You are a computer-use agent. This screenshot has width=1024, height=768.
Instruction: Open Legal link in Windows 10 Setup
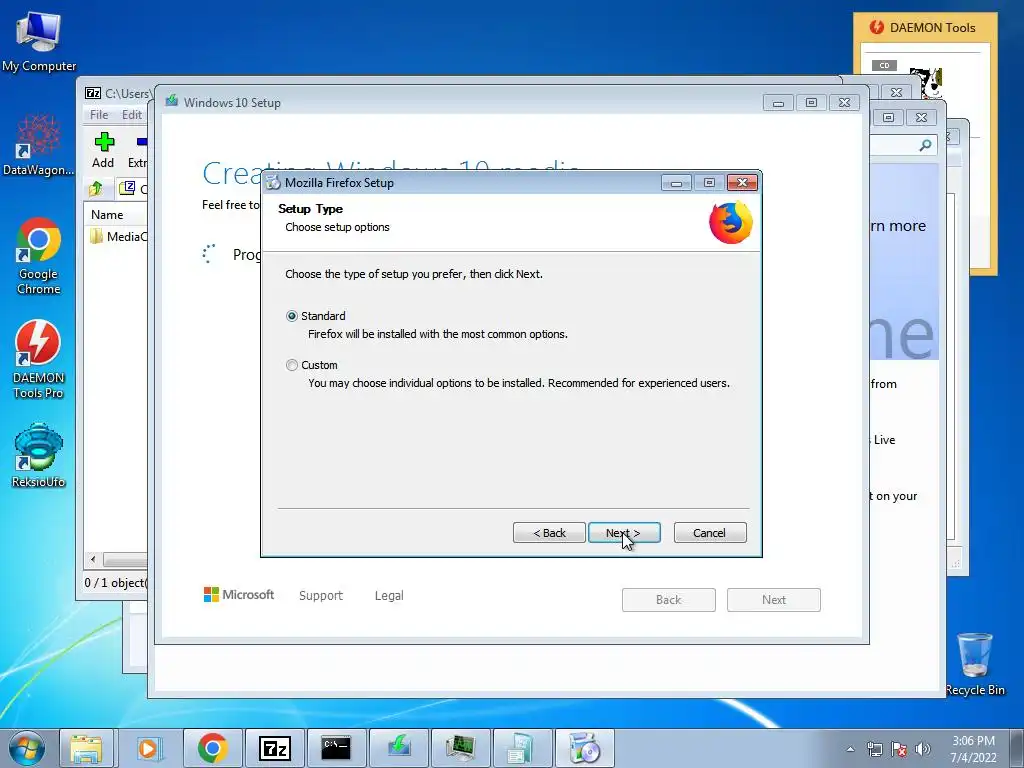(389, 596)
